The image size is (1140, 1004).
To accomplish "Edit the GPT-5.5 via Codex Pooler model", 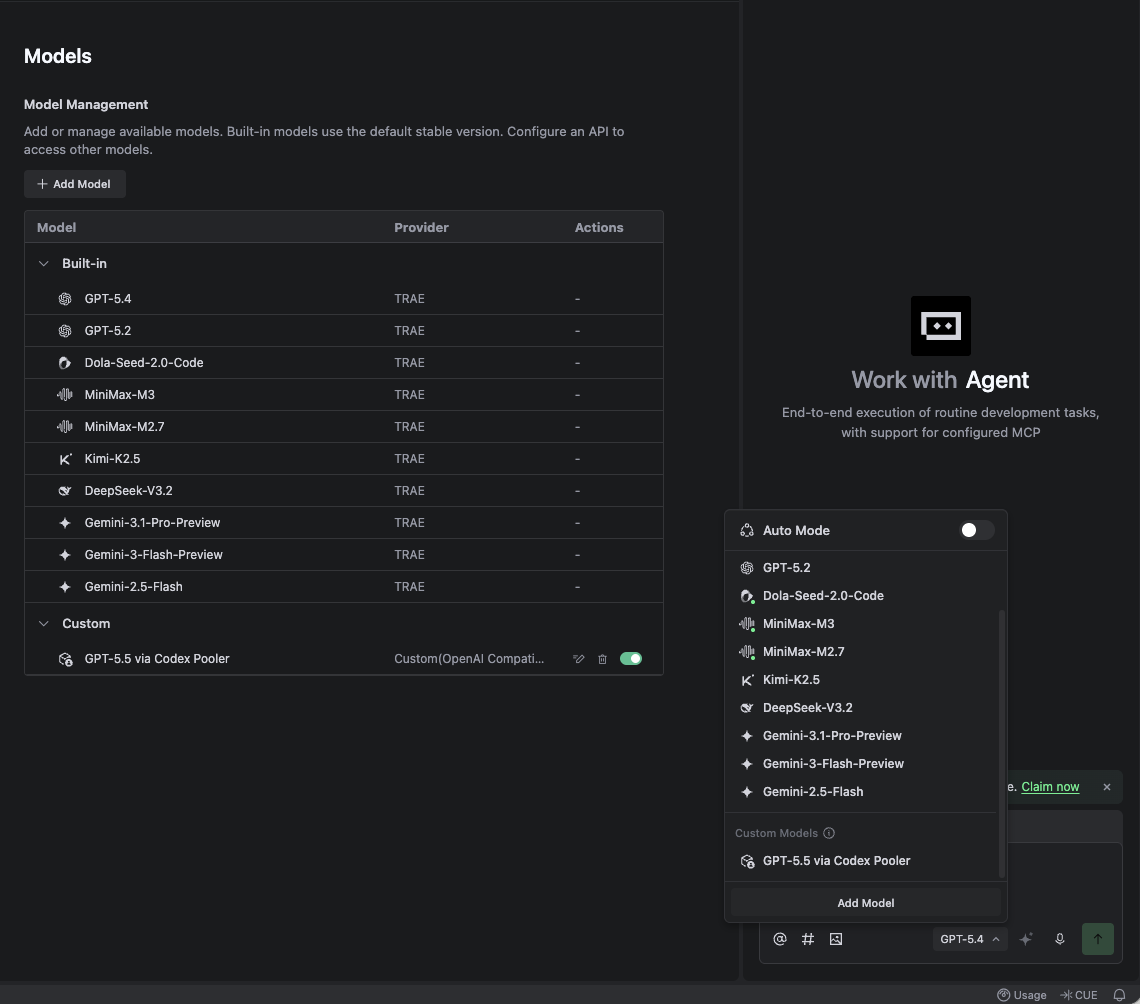I will pos(579,659).
